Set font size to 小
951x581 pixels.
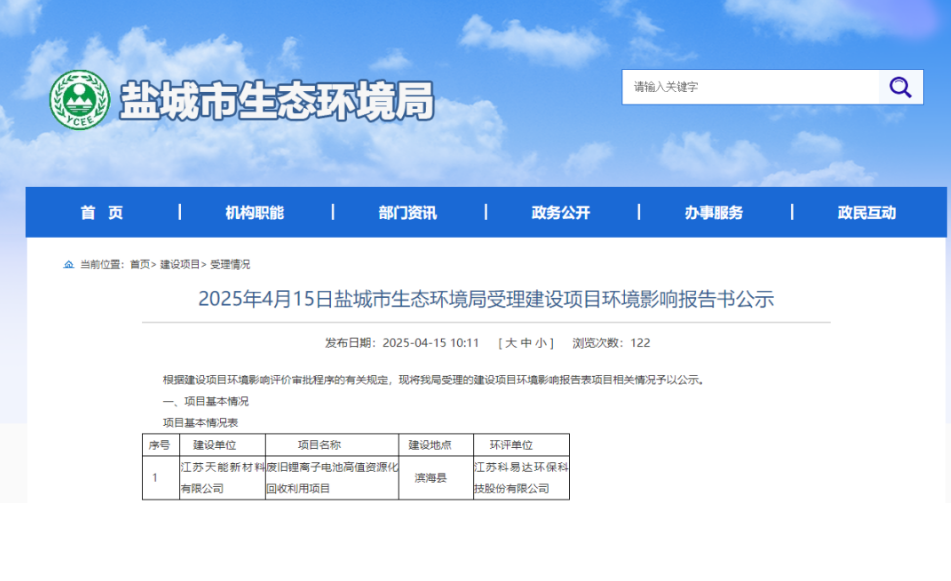540,343
